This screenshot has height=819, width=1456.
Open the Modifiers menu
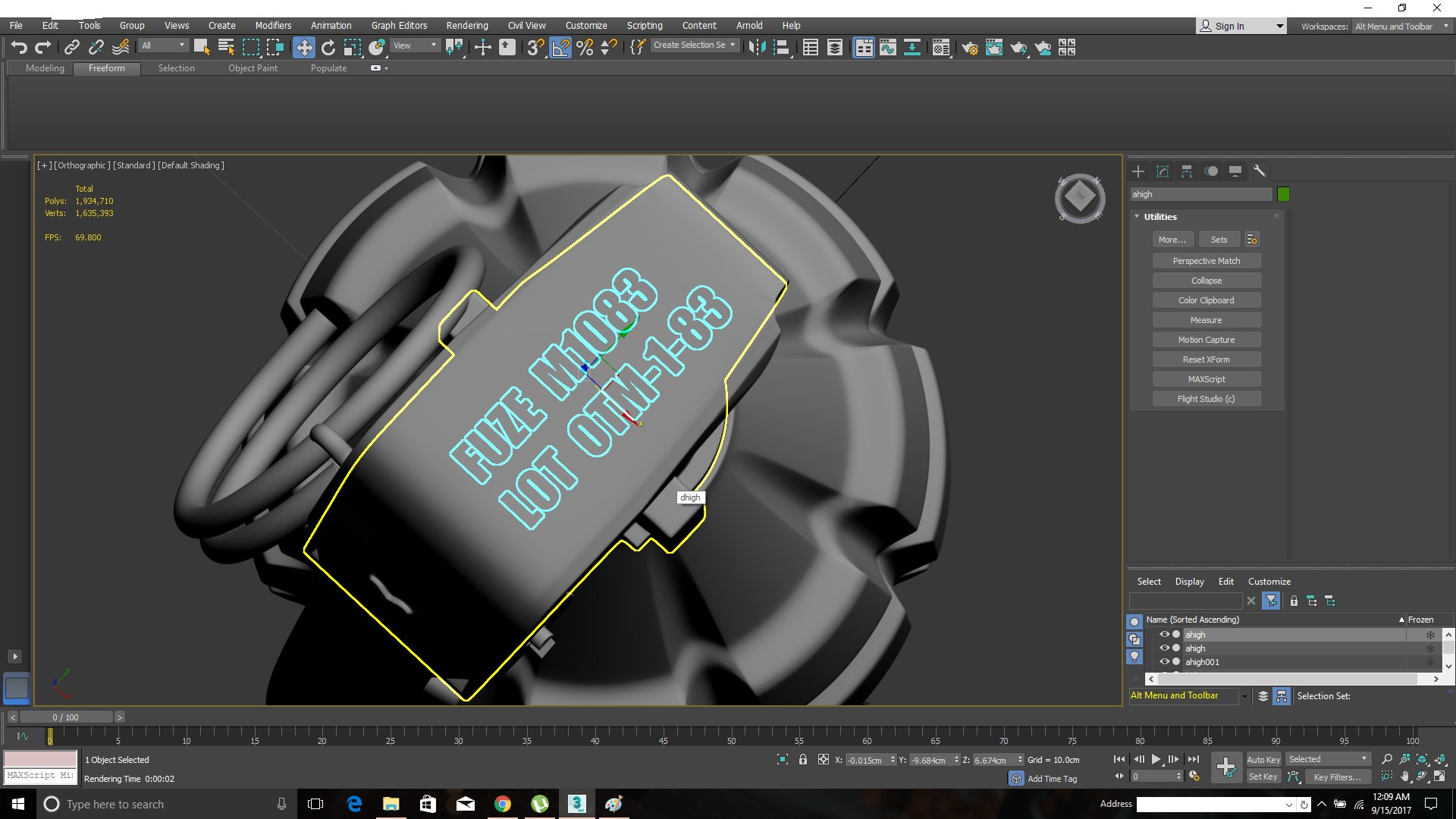(x=273, y=25)
